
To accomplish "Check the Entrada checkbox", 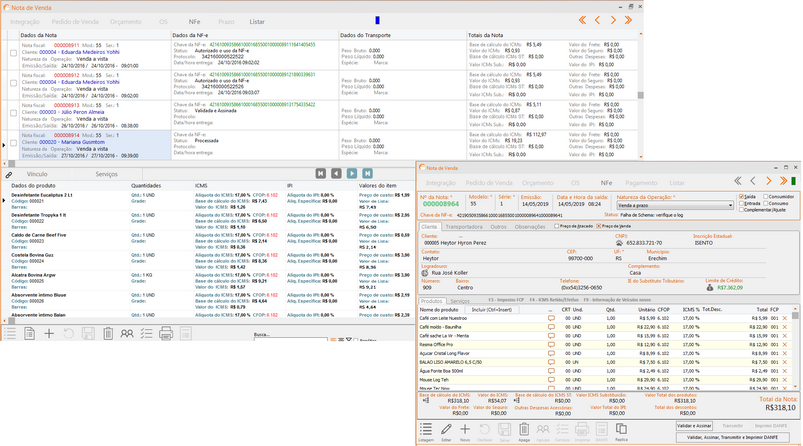I will coord(741,203).
